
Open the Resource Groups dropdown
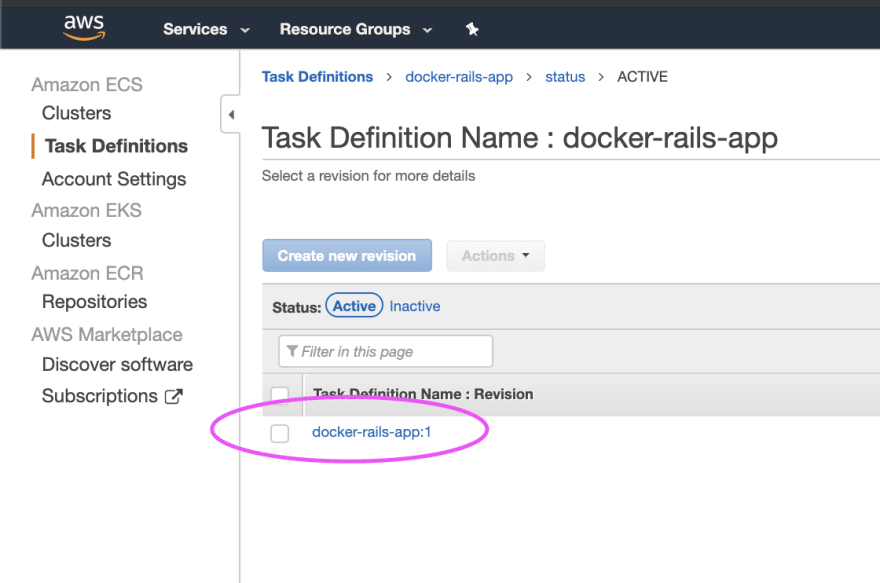pyautogui.click(x=356, y=29)
